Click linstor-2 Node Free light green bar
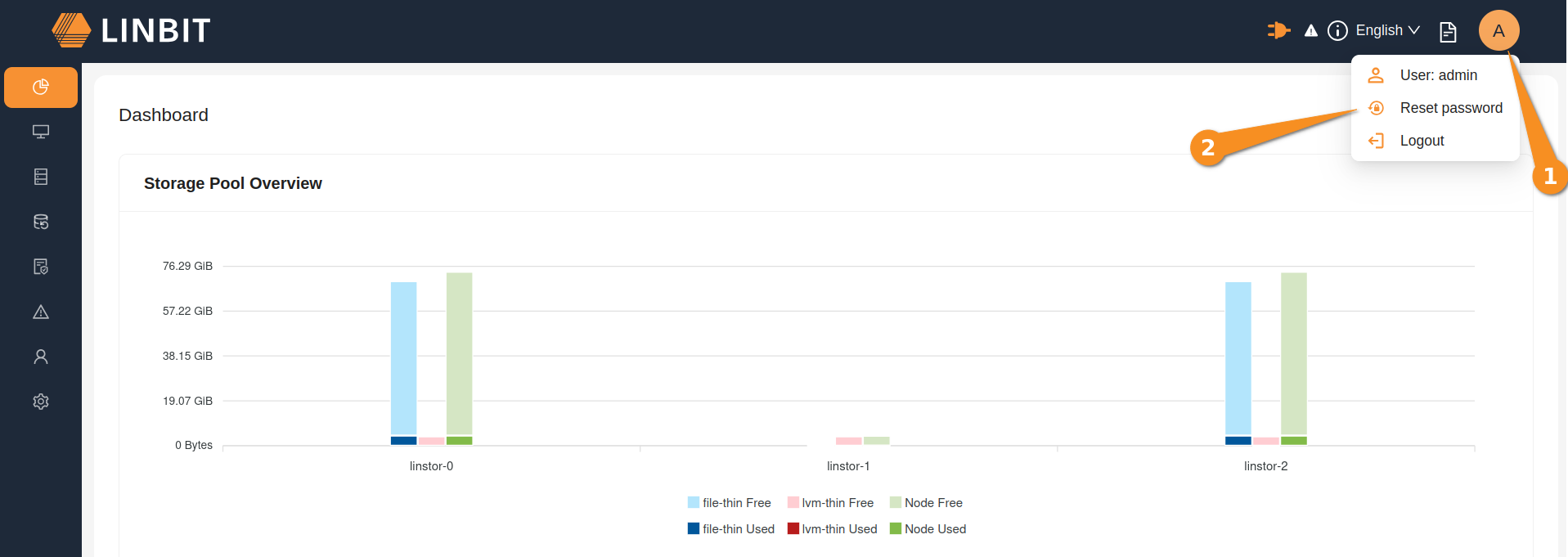1568x557 pixels. pos(1294,353)
